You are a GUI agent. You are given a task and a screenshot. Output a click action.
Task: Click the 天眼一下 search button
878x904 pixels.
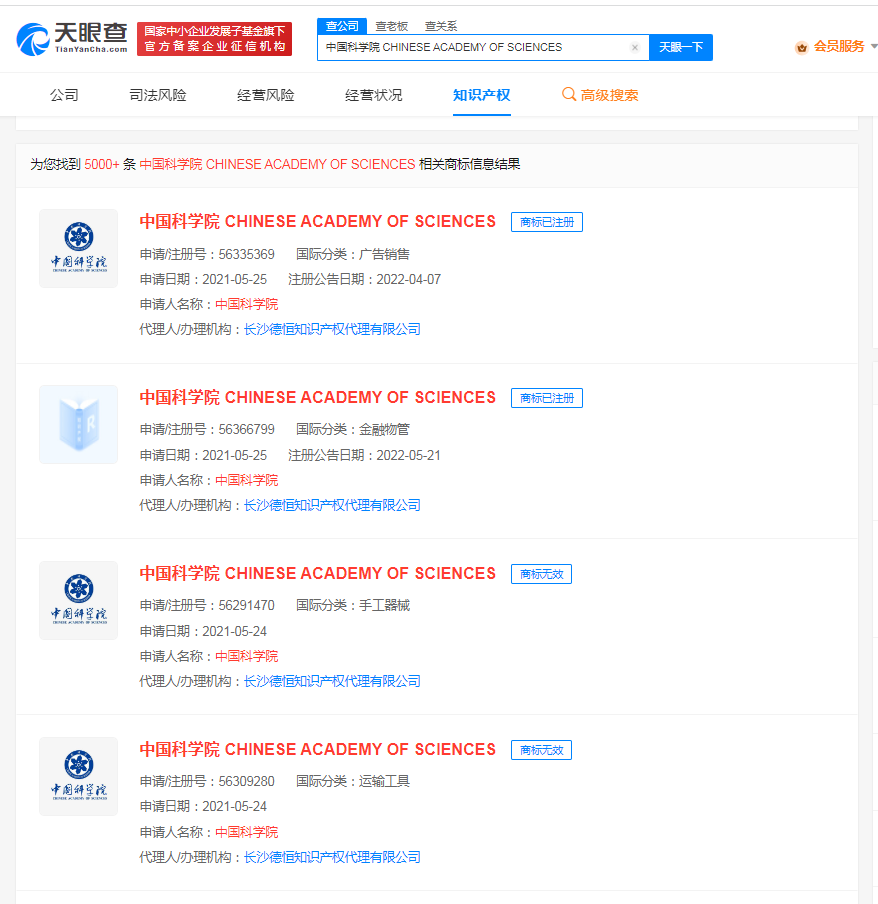pyautogui.click(x=681, y=47)
